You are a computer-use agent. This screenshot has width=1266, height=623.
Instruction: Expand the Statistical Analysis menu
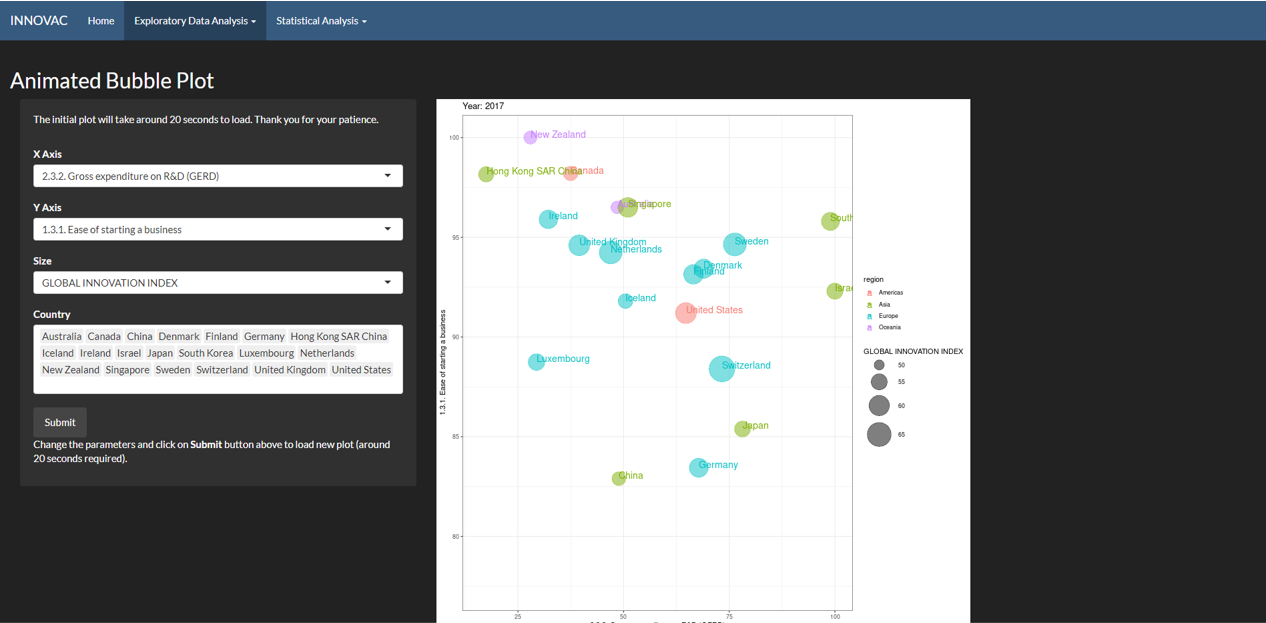pyautogui.click(x=321, y=20)
